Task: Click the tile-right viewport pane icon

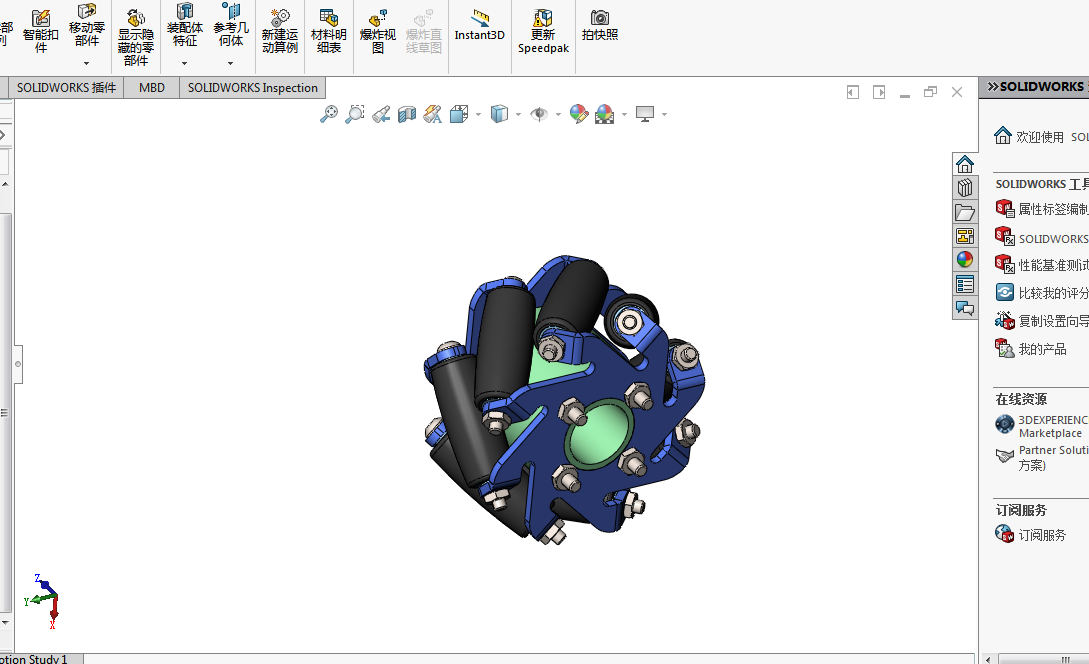Action: (x=879, y=92)
